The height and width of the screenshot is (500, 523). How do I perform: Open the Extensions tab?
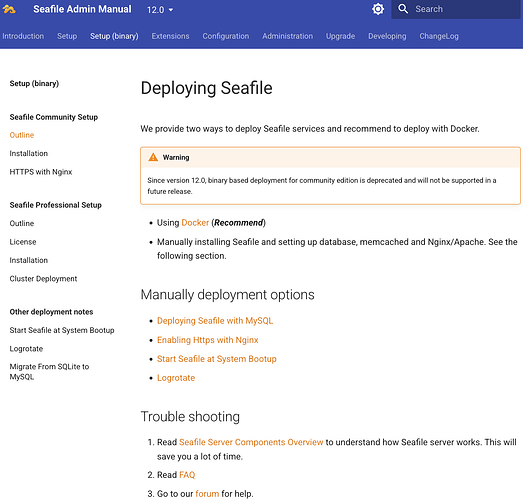[170, 36]
